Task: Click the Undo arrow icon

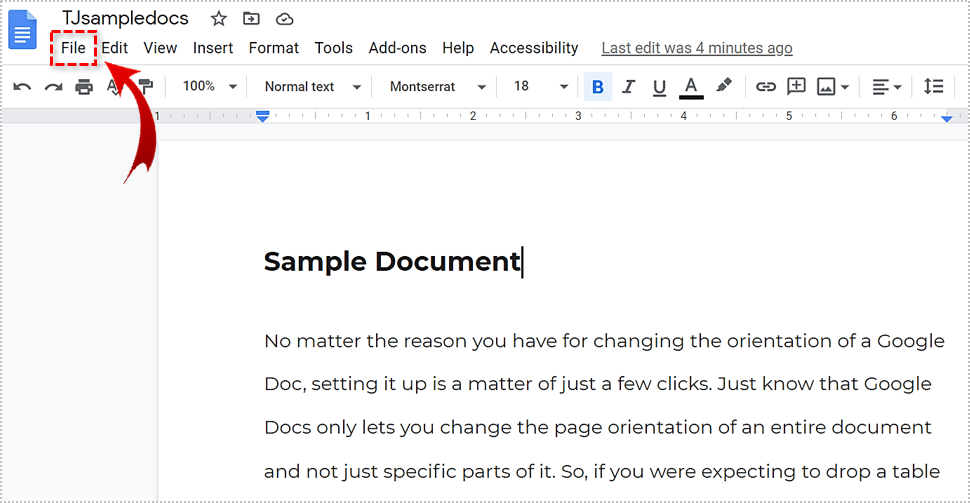Action: tap(22, 87)
